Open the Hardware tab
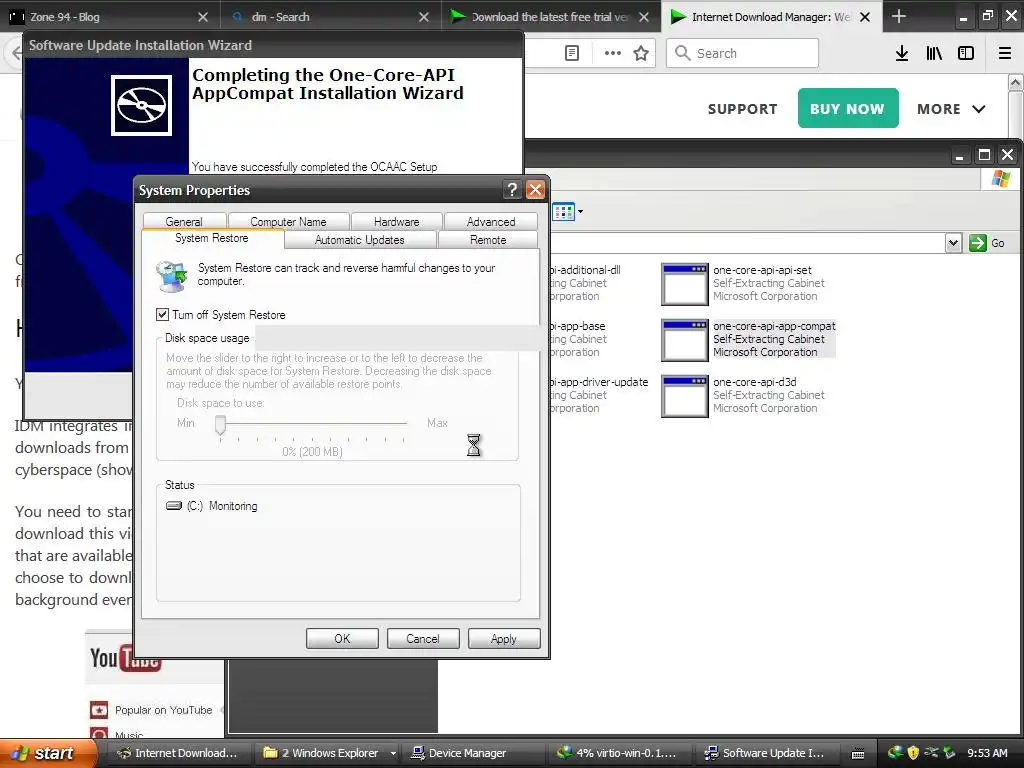The width and height of the screenshot is (1024, 768). coord(396,221)
